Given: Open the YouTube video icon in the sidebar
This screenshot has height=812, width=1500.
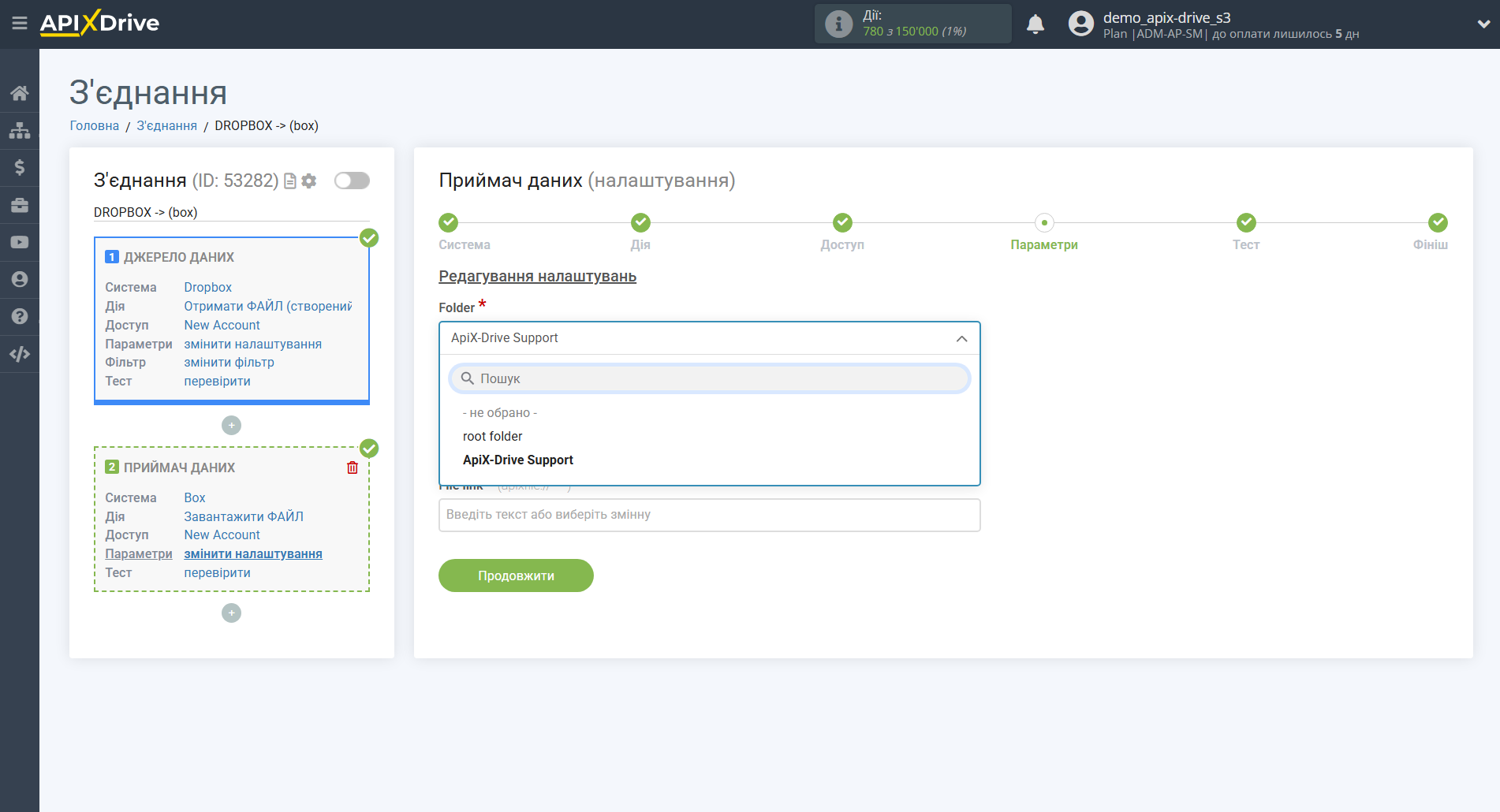Looking at the screenshot, I should tap(20, 242).
